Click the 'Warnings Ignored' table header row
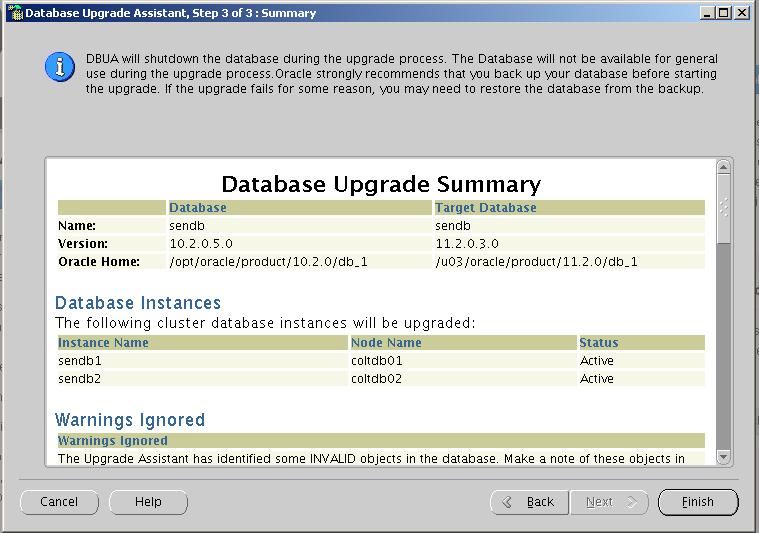This screenshot has height=533, width=759. (x=381, y=441)
